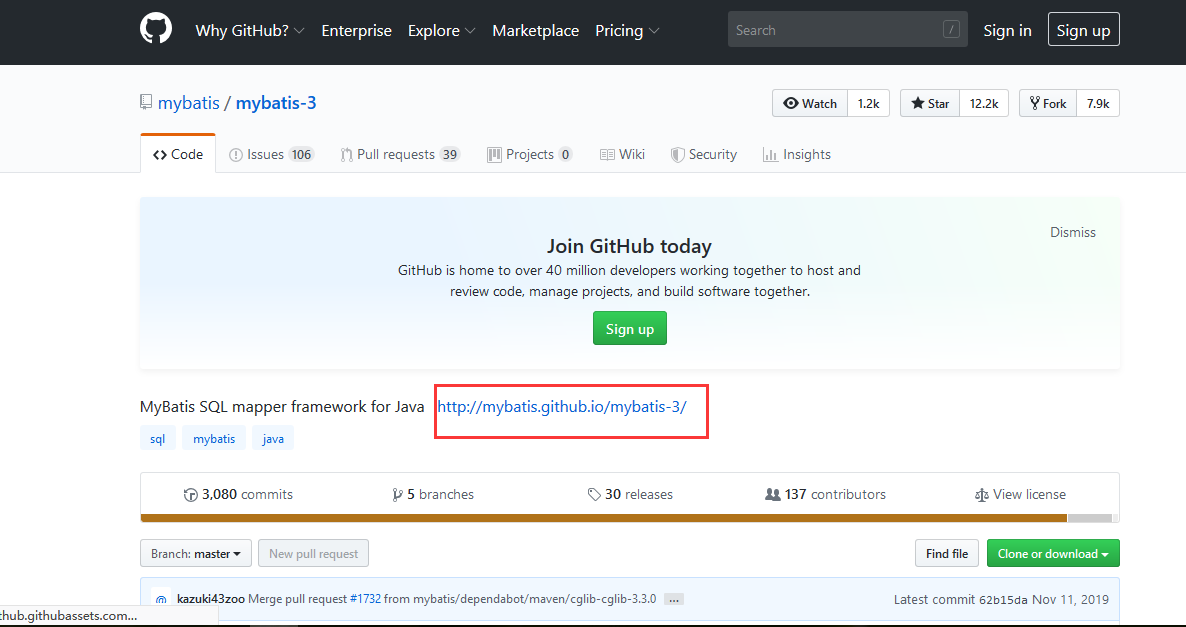Expand the Explore menu
Image resolution: width=1186 pixels, height=627 pixels.
[x=442, y=31]
